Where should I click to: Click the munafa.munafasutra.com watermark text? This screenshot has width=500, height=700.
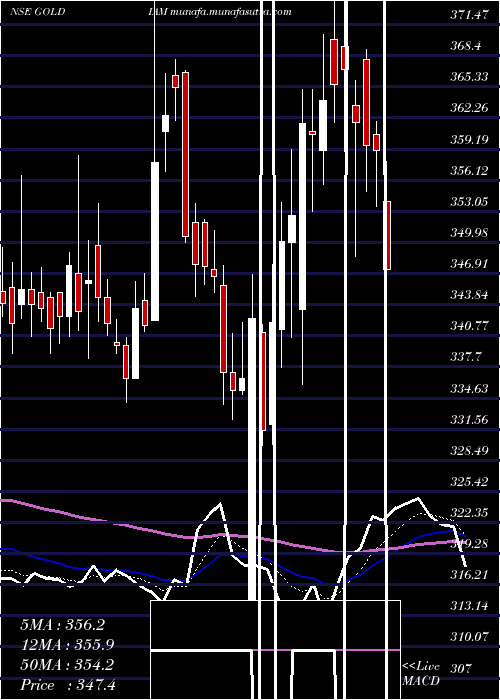[x=230, y=12]
